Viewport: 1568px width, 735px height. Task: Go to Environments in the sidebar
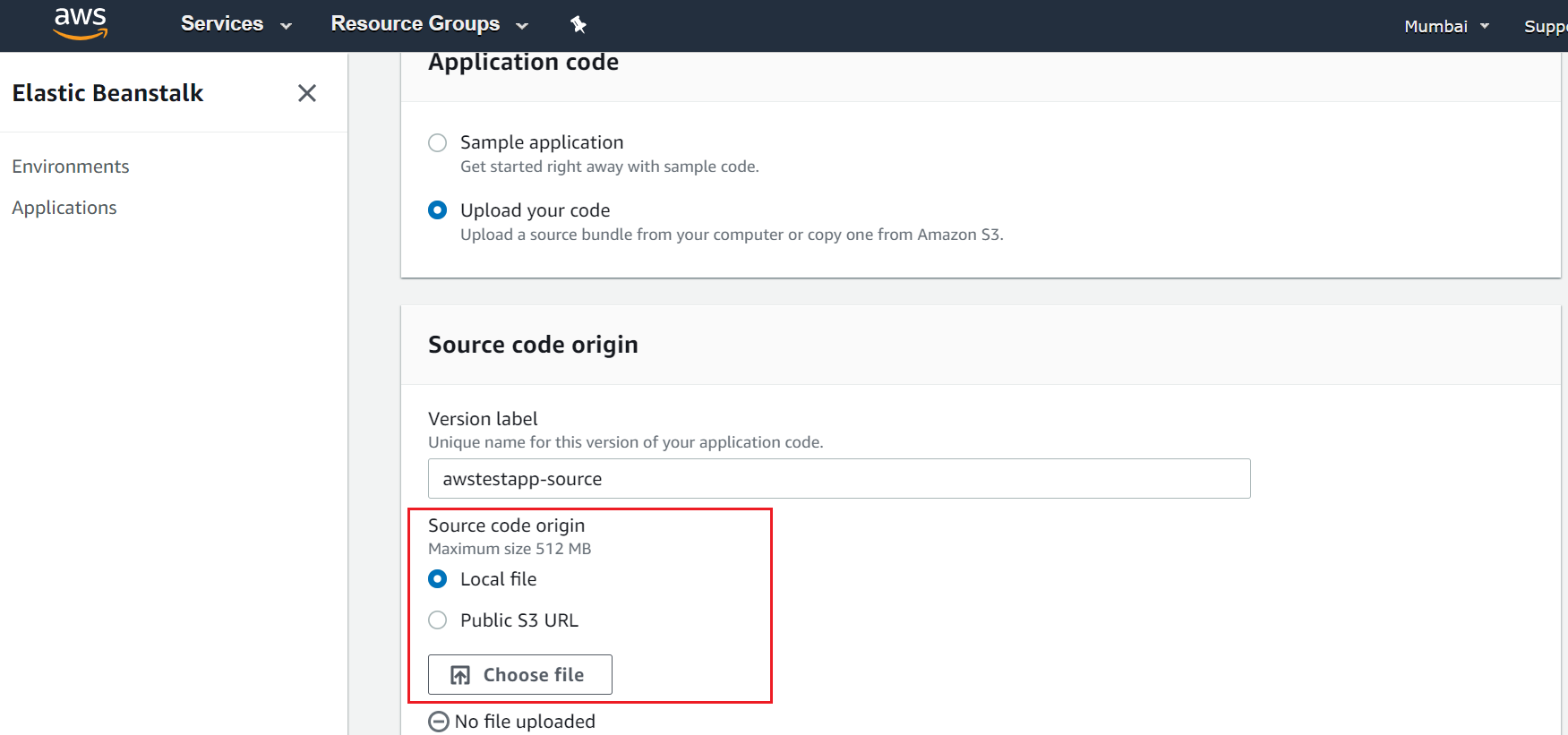[x=71, y=167]
